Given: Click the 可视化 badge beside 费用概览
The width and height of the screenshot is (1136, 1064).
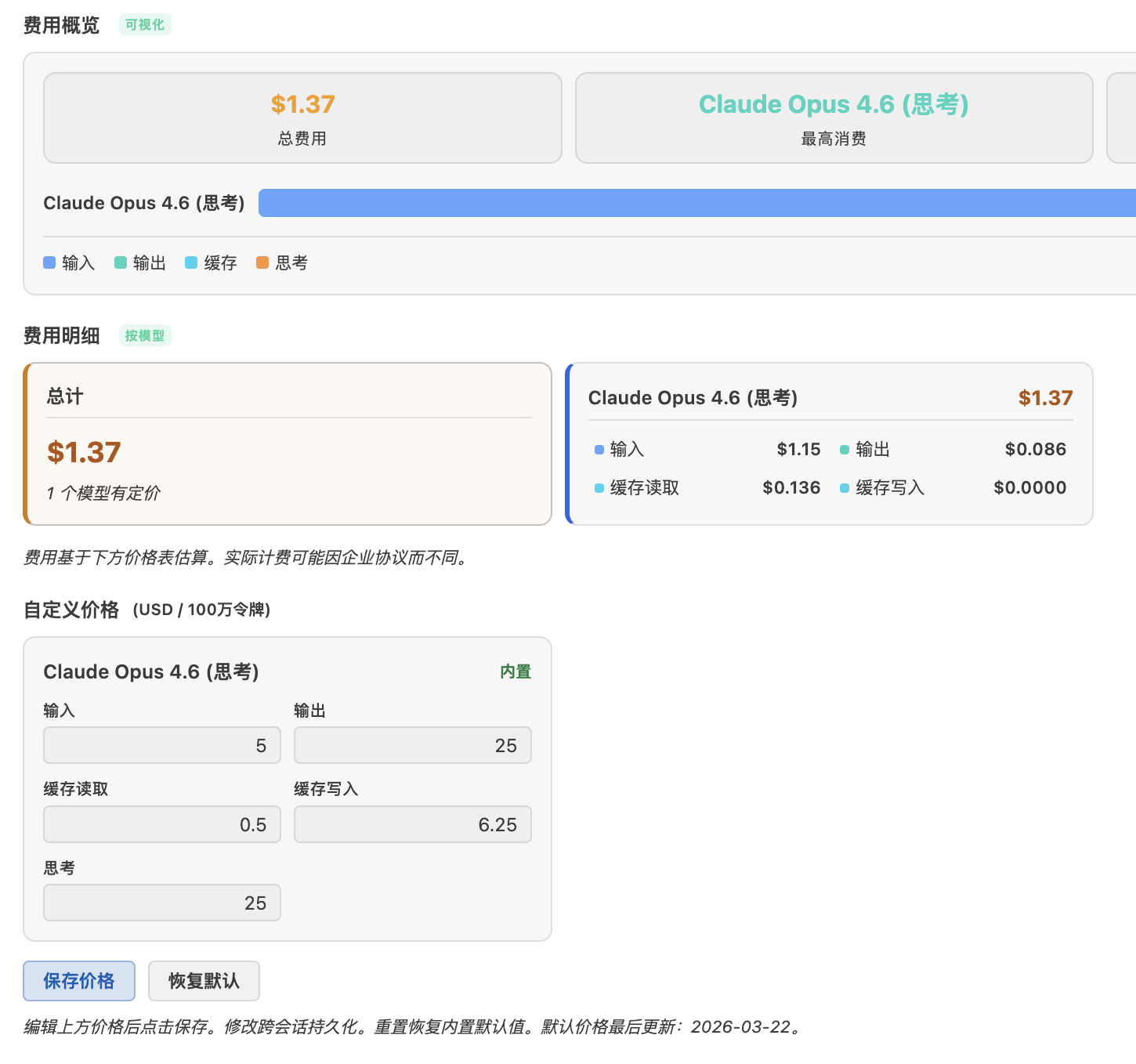Looking at the screenshot, I should 145,24.
